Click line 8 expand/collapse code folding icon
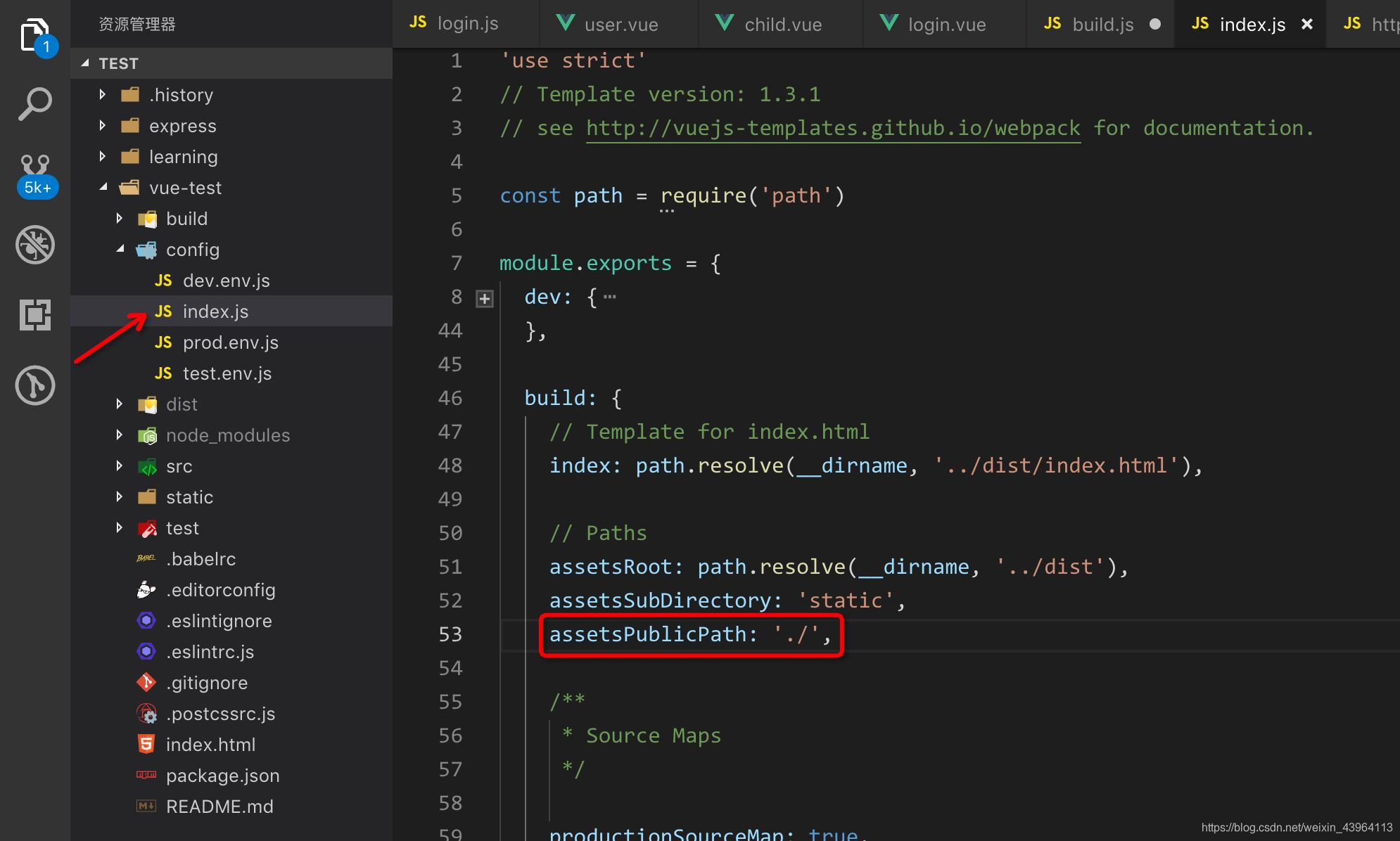The height and width of the screenshot is (841, 1400). (x=485, y=298)
